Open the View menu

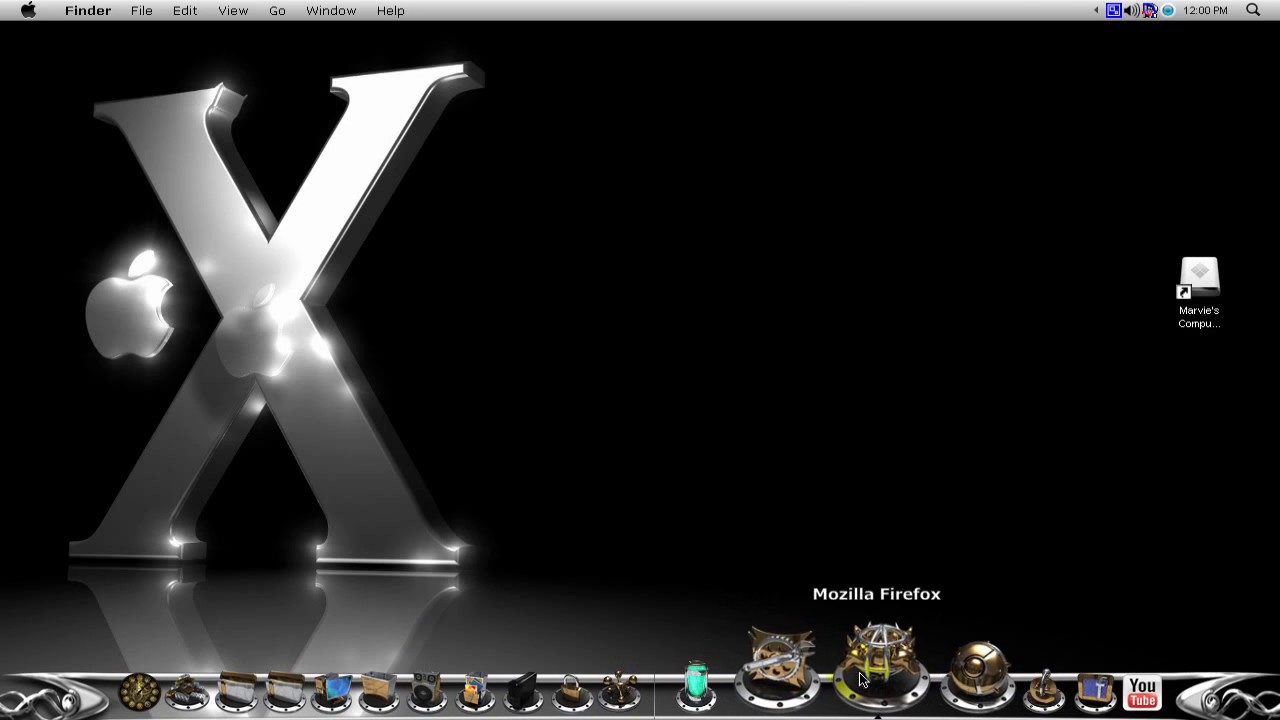(233, 10)
